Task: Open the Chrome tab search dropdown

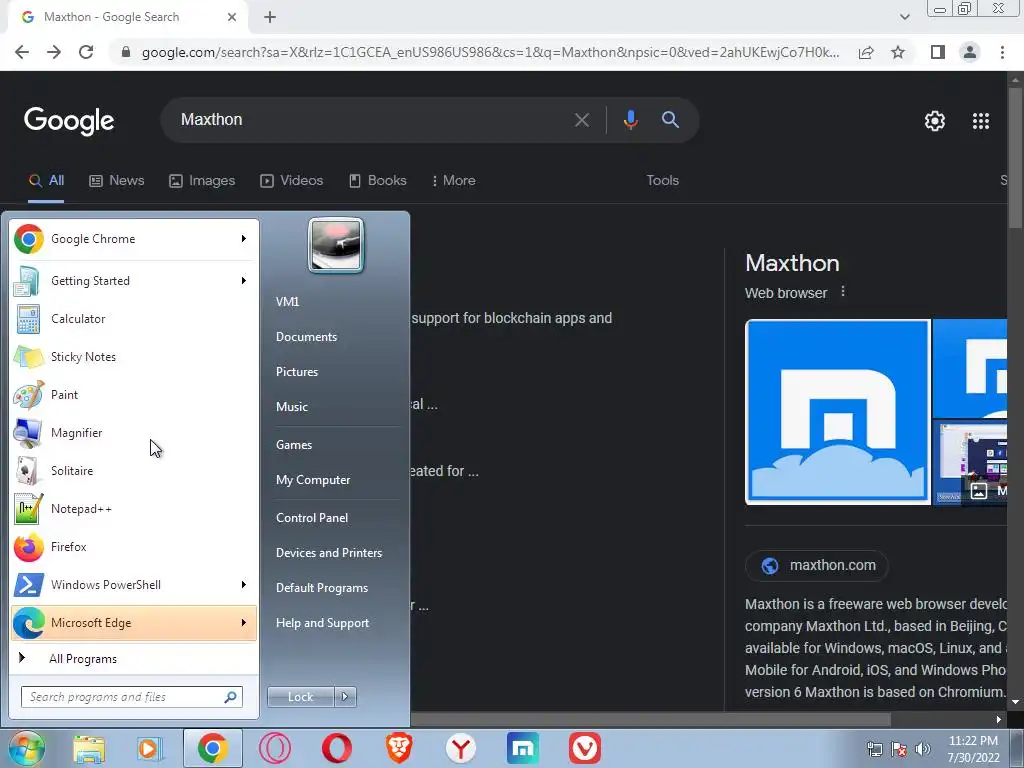Action: tap(904, 17)
